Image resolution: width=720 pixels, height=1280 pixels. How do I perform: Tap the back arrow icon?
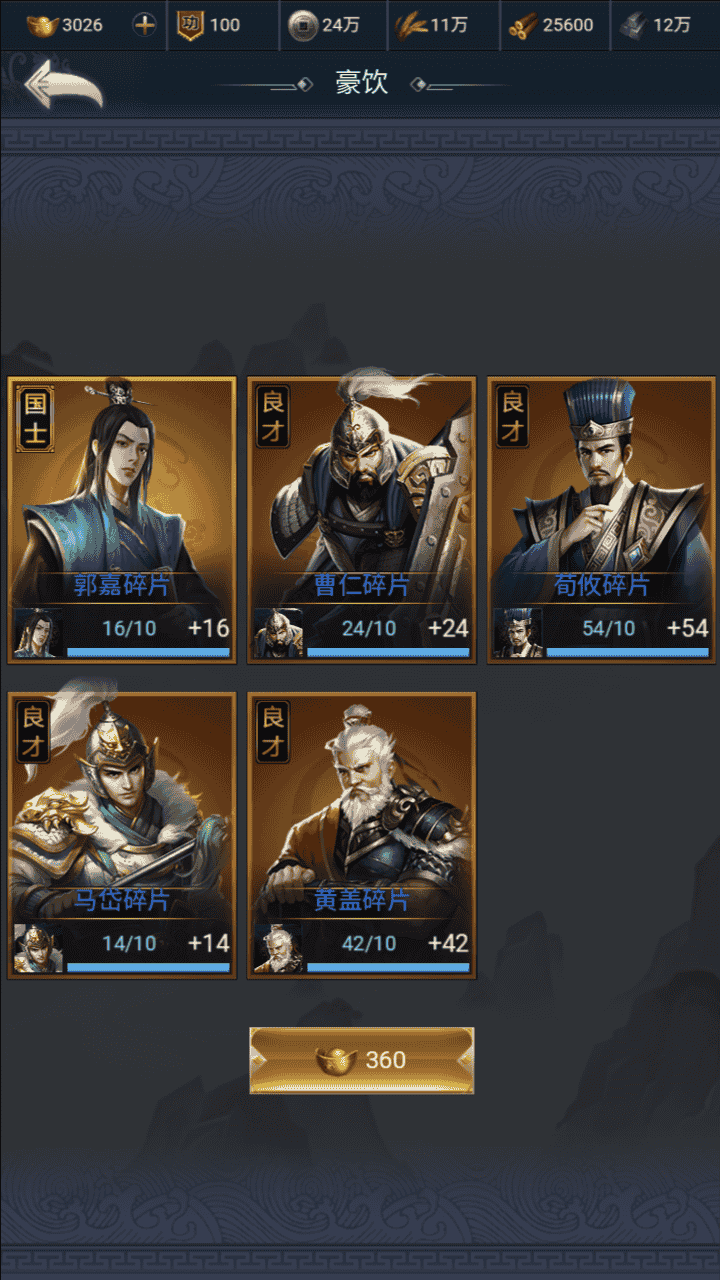coord(62,84)
